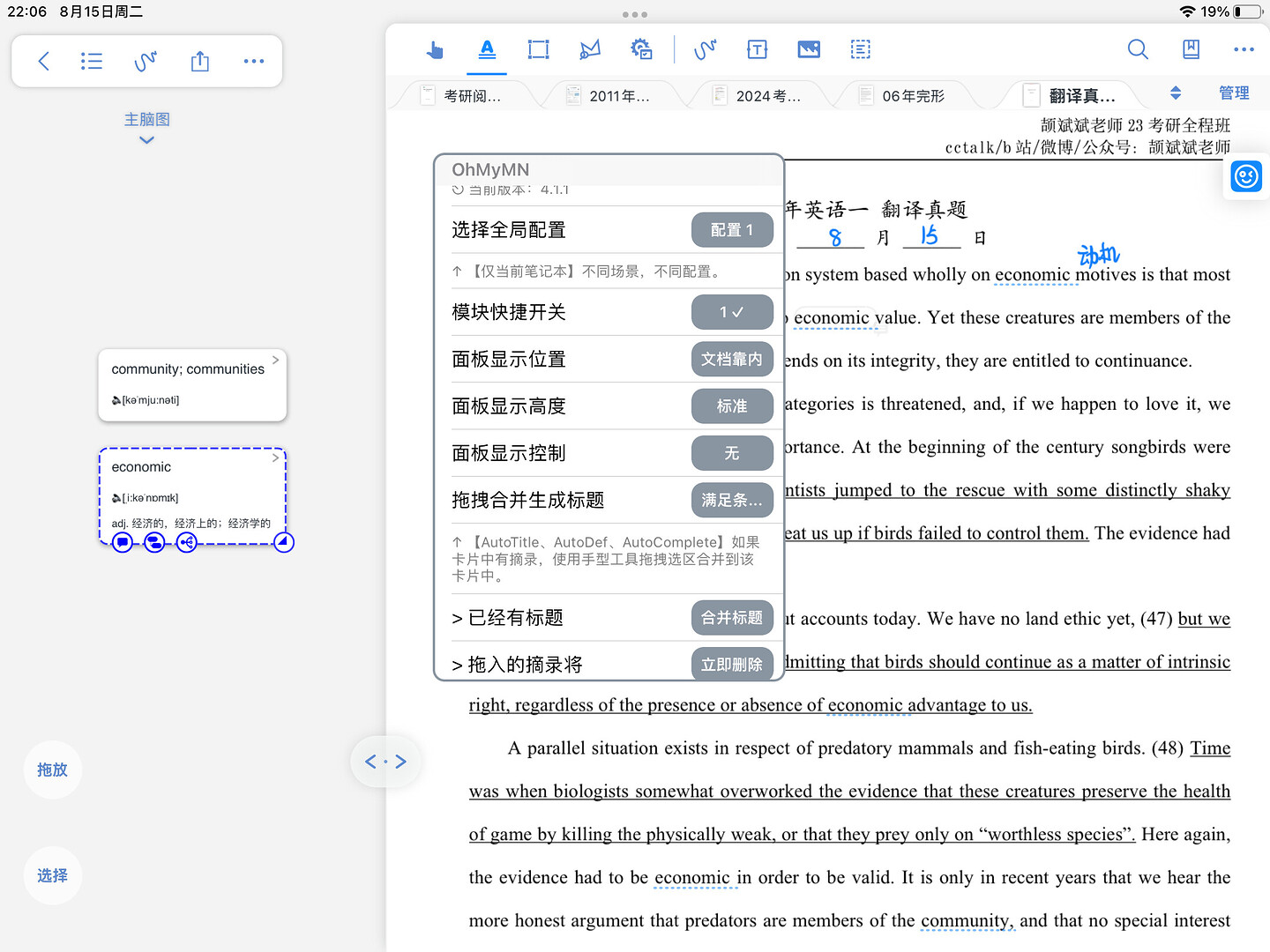Tap the battery 19% status indicator
Screen dimensions: 1270x952
click(x=1232, y=11)
